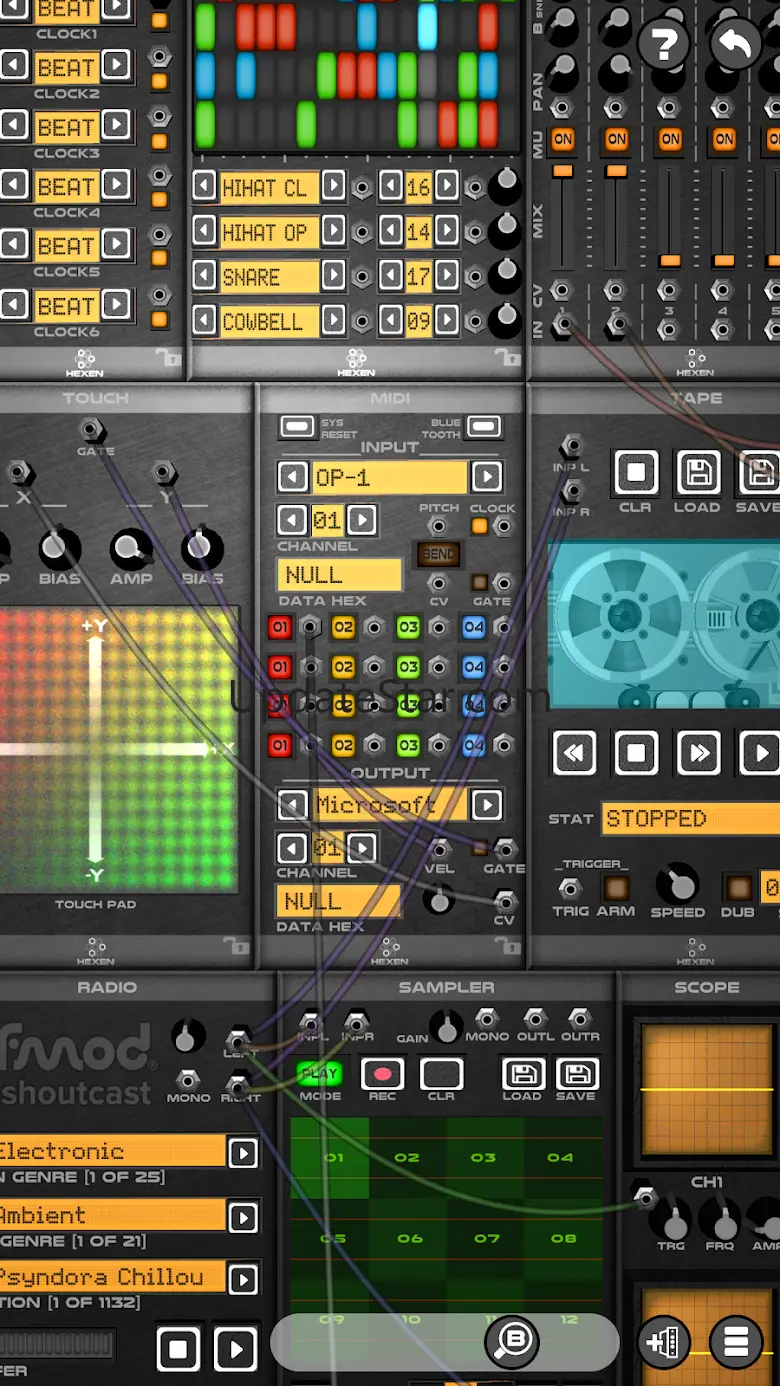Click the undo back arrow icon
Viewport: 780px width, 1386px height.
tap(736, 43)
